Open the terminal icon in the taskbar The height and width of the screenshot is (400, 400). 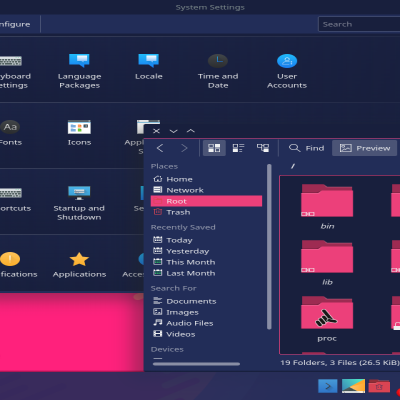click(328, 386)
